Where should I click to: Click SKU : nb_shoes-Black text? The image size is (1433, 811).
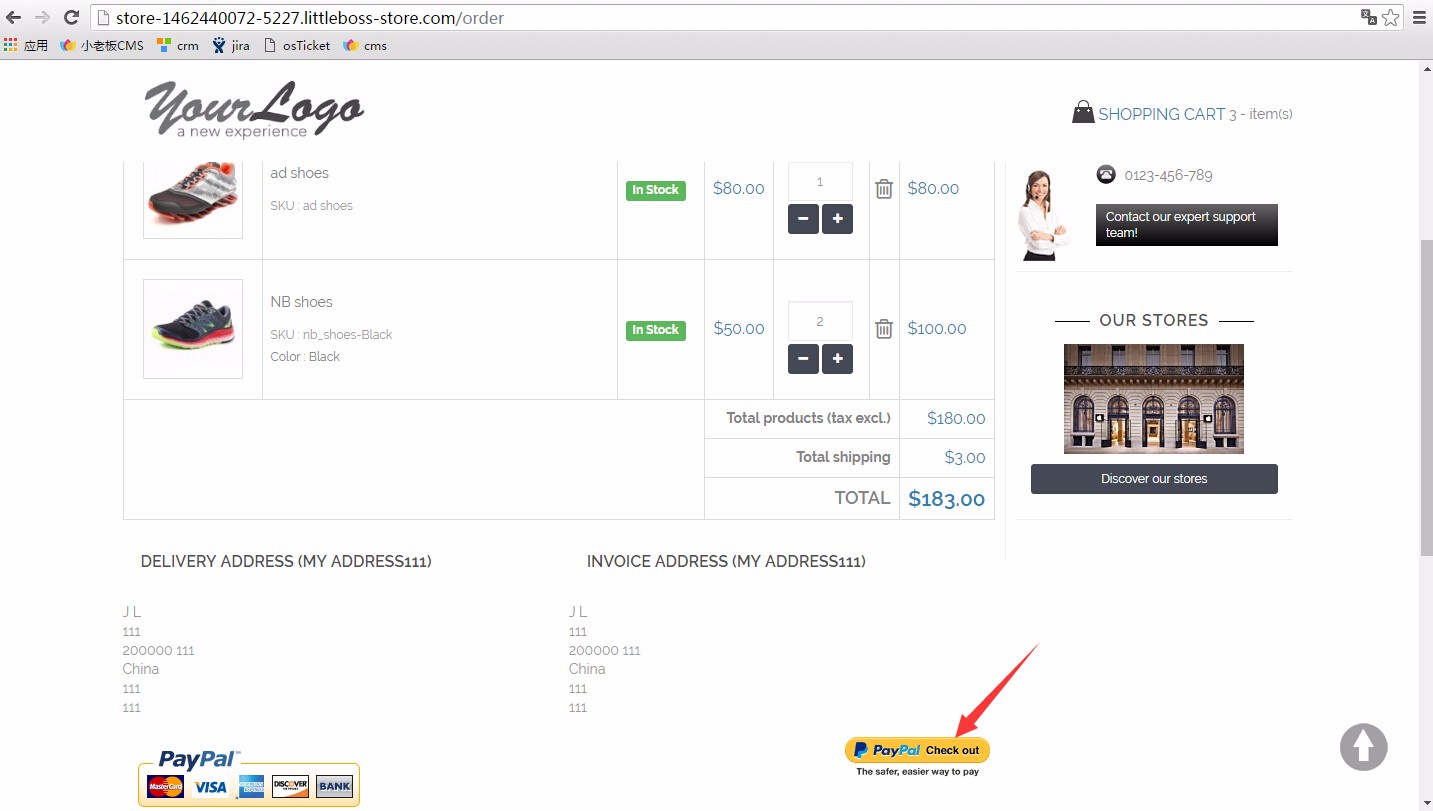click(331, 335)
